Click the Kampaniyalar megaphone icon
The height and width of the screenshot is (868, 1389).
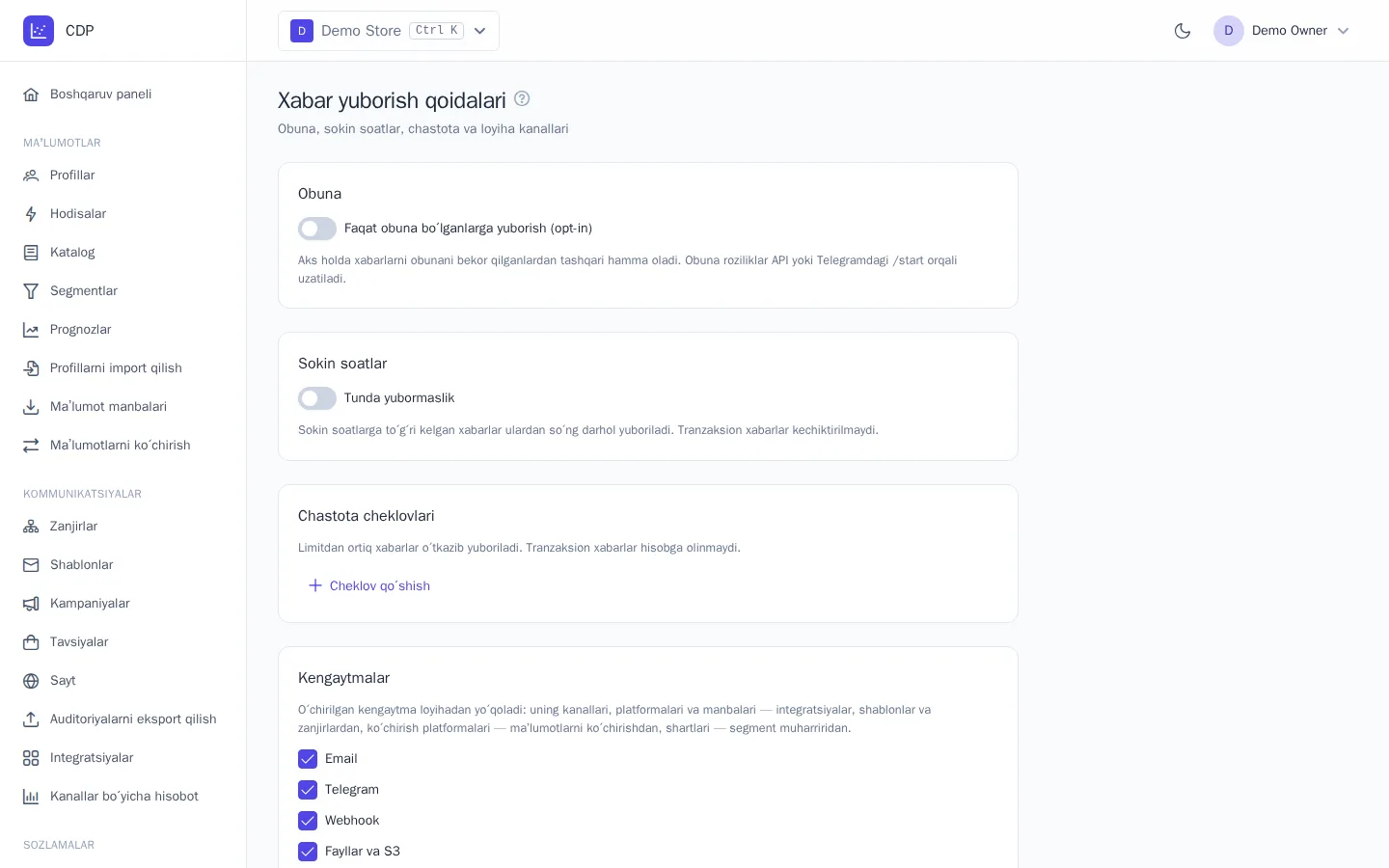31,604
